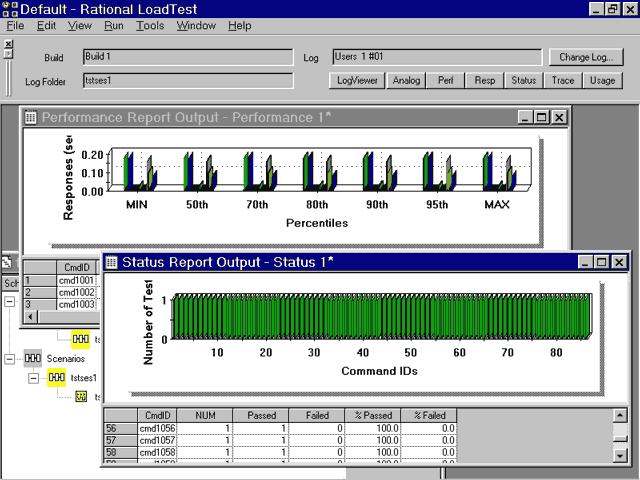Run the Perf report button
Screen dimensions: 640x480
445,80
